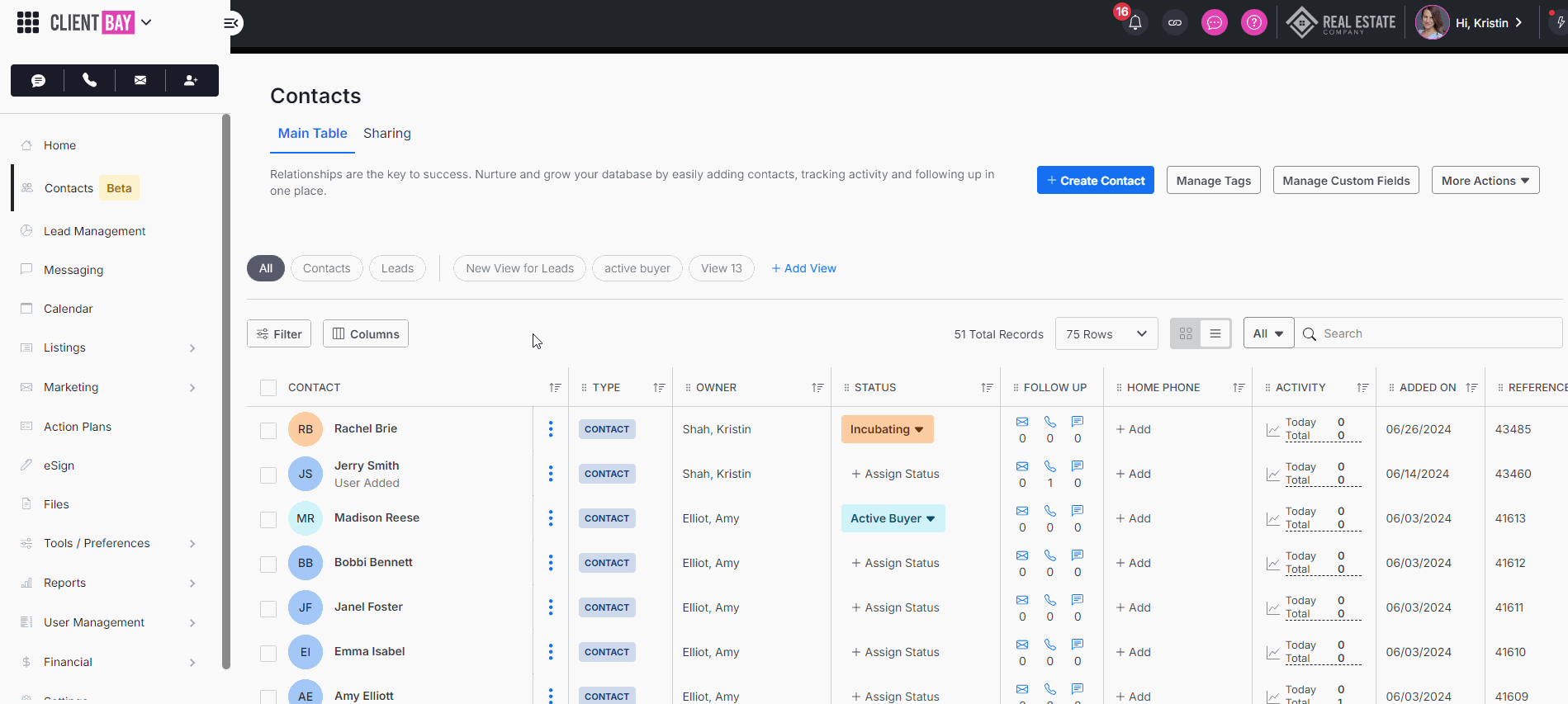Click the quick chat icon in the sidebar toolbar
Image resolution: width=1568 pixels, height=704 pixels.
tap(38, 80)
